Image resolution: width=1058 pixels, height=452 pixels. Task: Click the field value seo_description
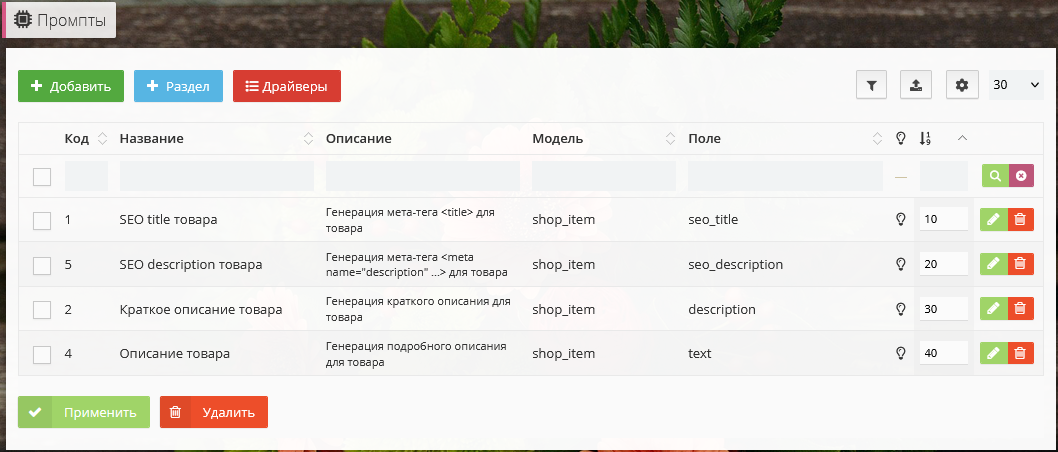[735, 264]
